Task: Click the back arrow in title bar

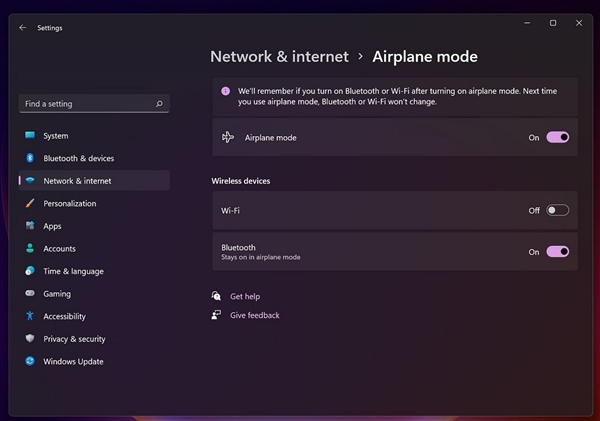Action: pos(23,28)
